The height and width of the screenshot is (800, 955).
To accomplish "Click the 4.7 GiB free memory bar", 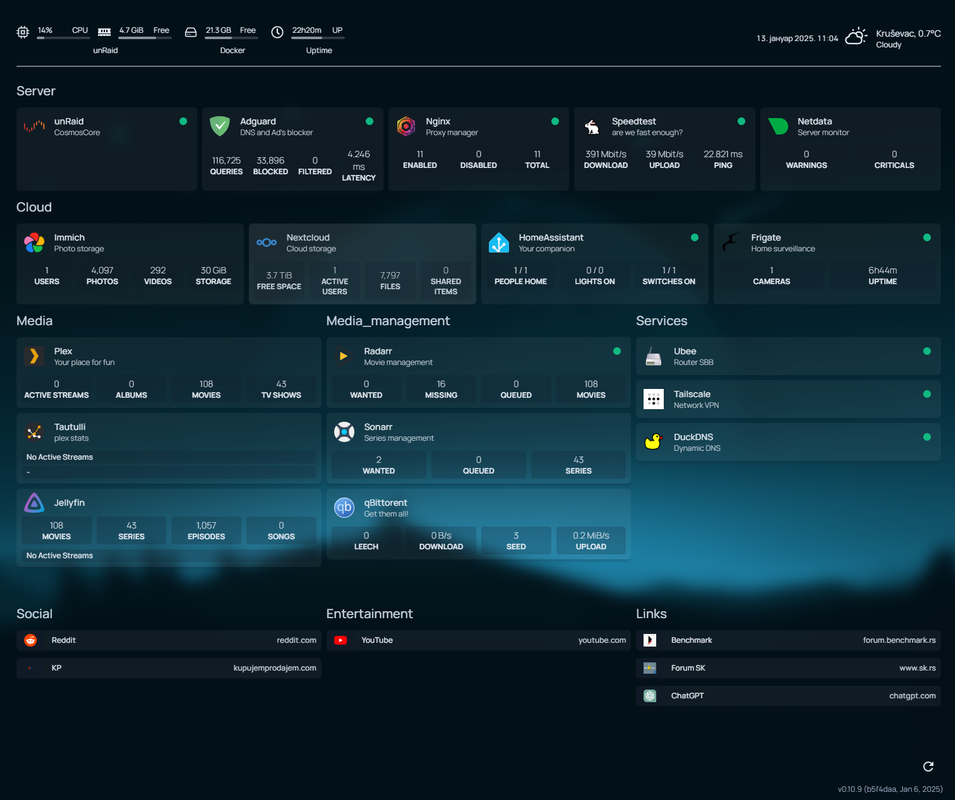I will coord(144,38).
